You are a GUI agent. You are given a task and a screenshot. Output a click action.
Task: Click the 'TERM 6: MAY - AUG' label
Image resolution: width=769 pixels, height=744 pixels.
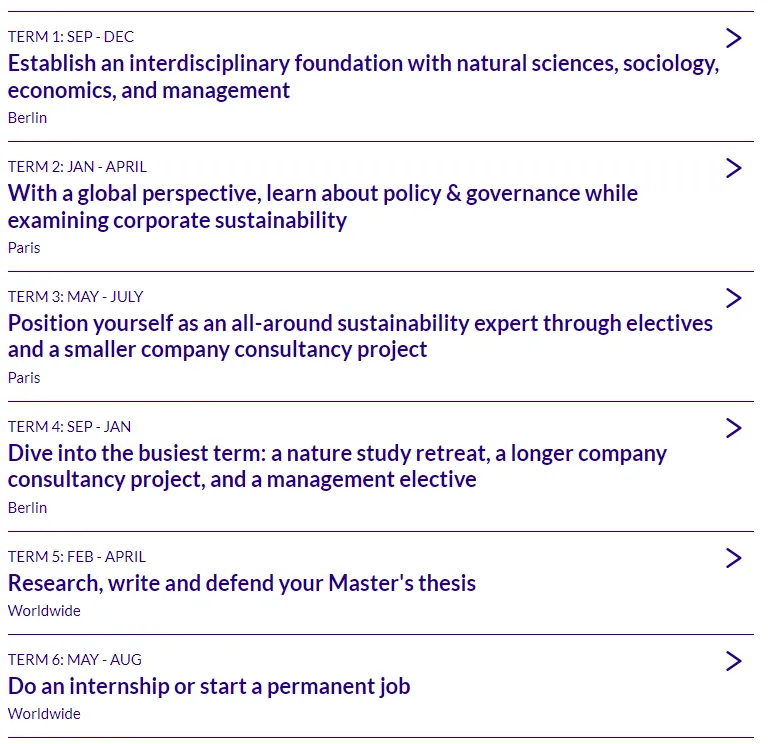tap(75, 660)
